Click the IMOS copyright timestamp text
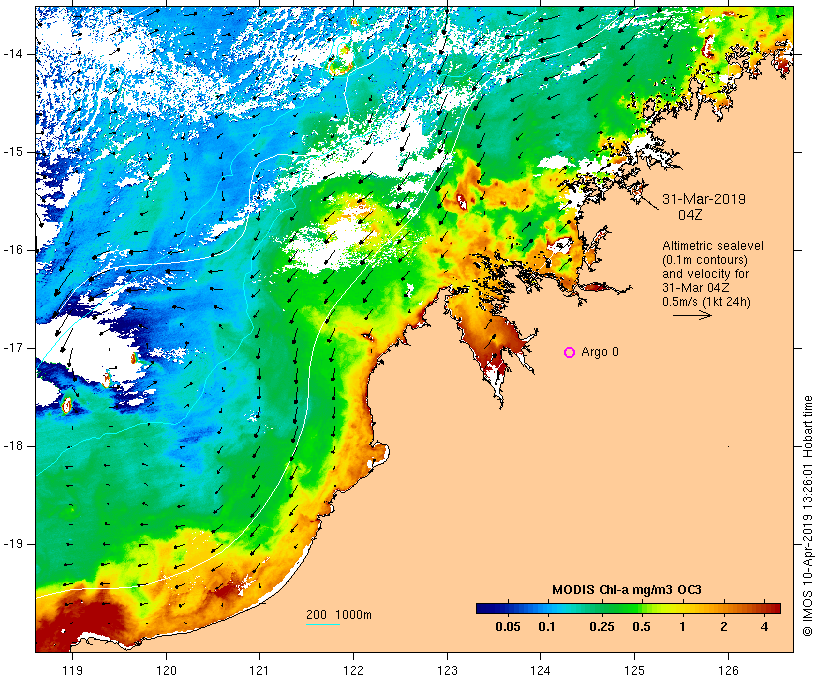Image resolution: width=820 pixels, height=680 pixels. coord(808,516)
